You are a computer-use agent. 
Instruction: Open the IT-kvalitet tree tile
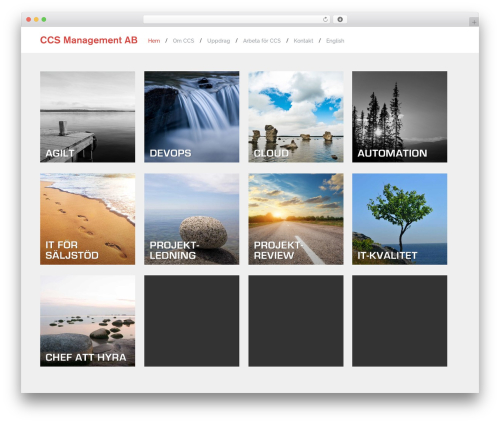[x=400, y=219]
